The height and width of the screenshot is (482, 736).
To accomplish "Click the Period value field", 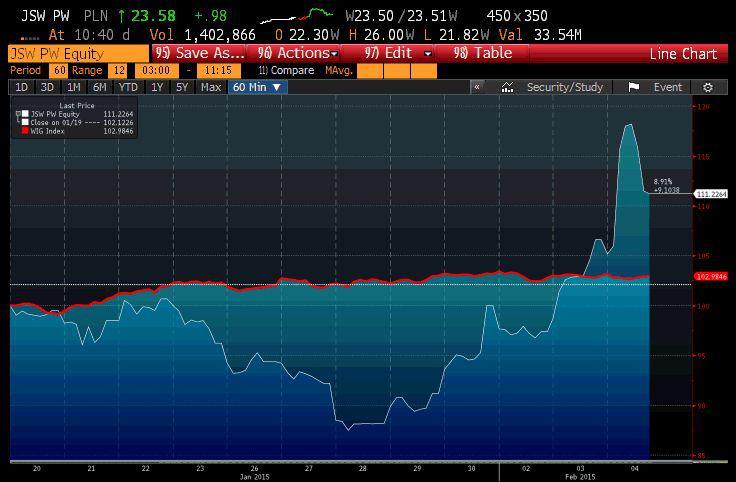I will [x=59, y=71].
